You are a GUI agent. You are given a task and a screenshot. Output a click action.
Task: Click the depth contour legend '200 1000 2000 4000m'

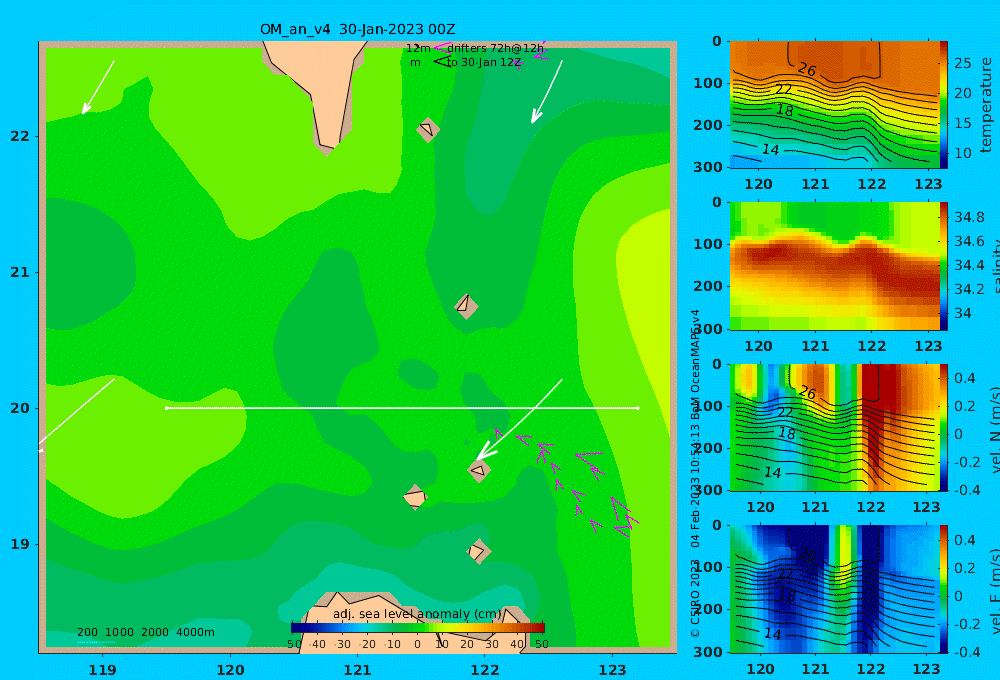click(x=146, y=632)
